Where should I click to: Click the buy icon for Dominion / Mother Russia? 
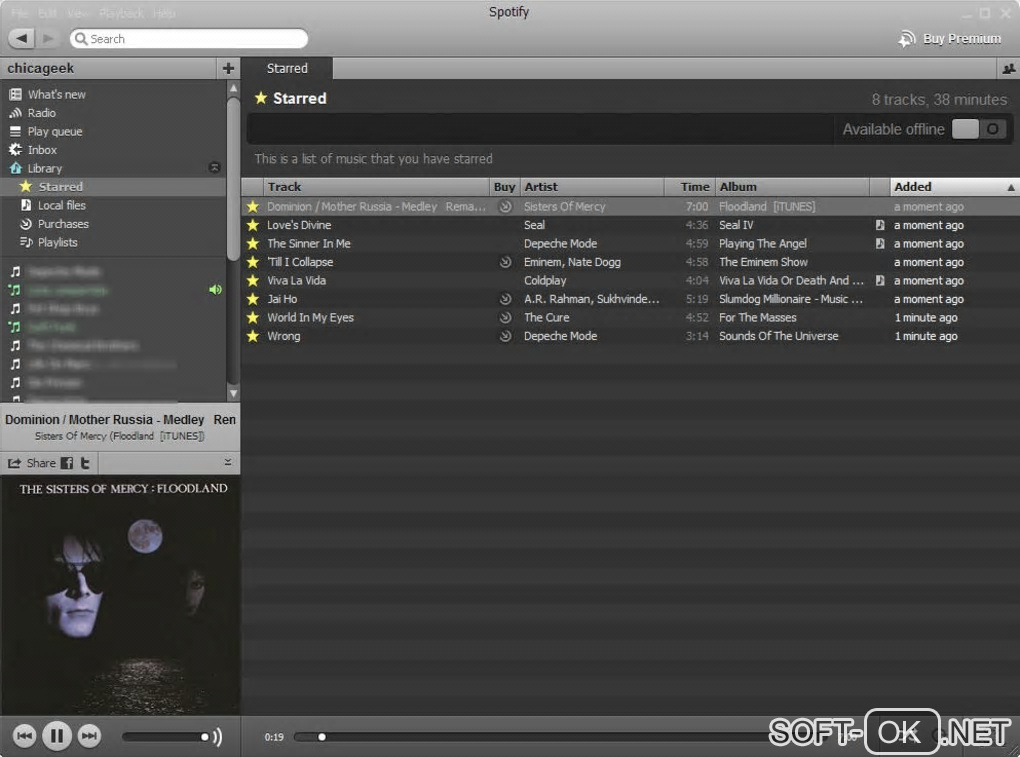tap(505, 207)
